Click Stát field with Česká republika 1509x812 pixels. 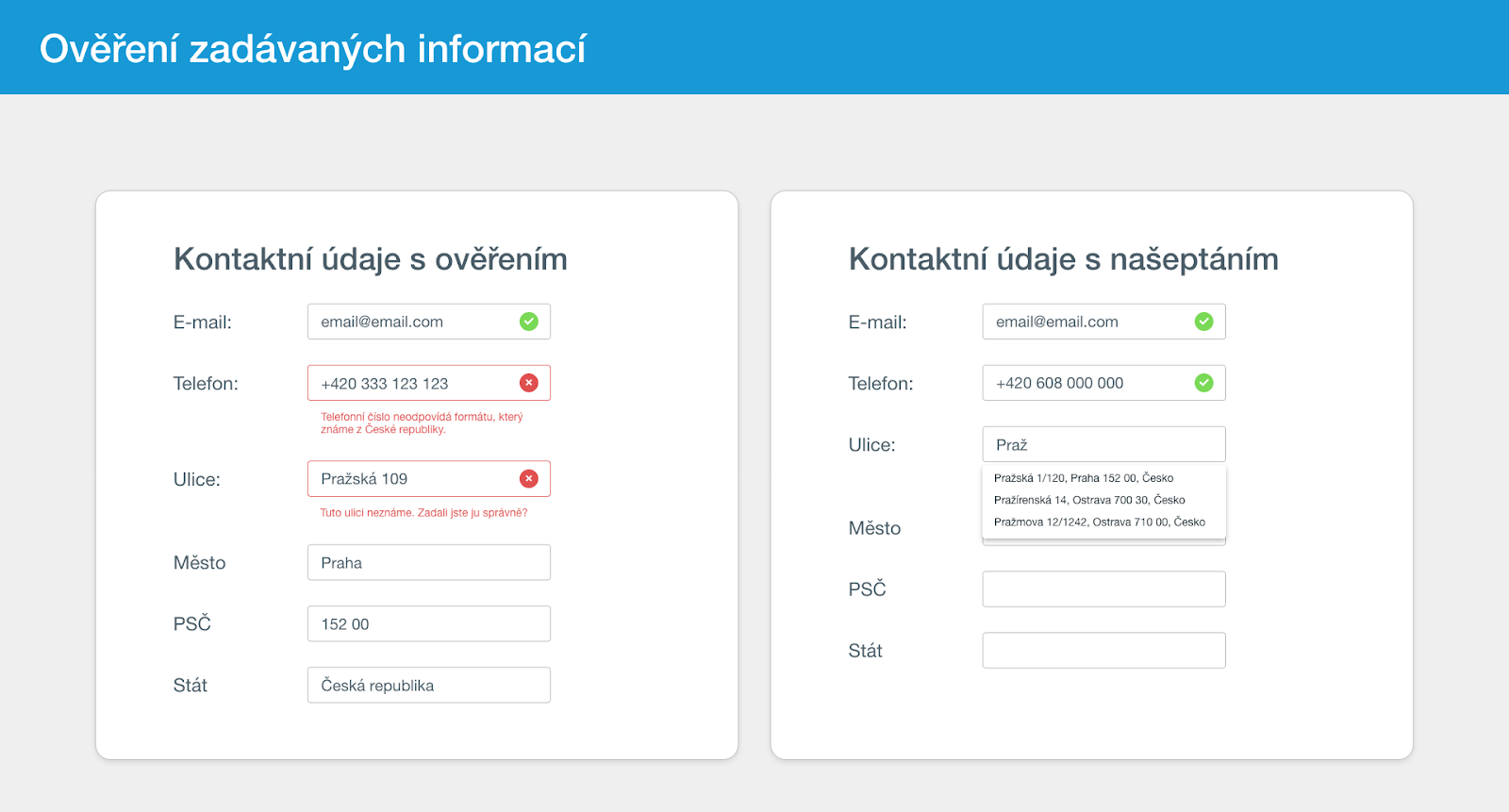429,685
